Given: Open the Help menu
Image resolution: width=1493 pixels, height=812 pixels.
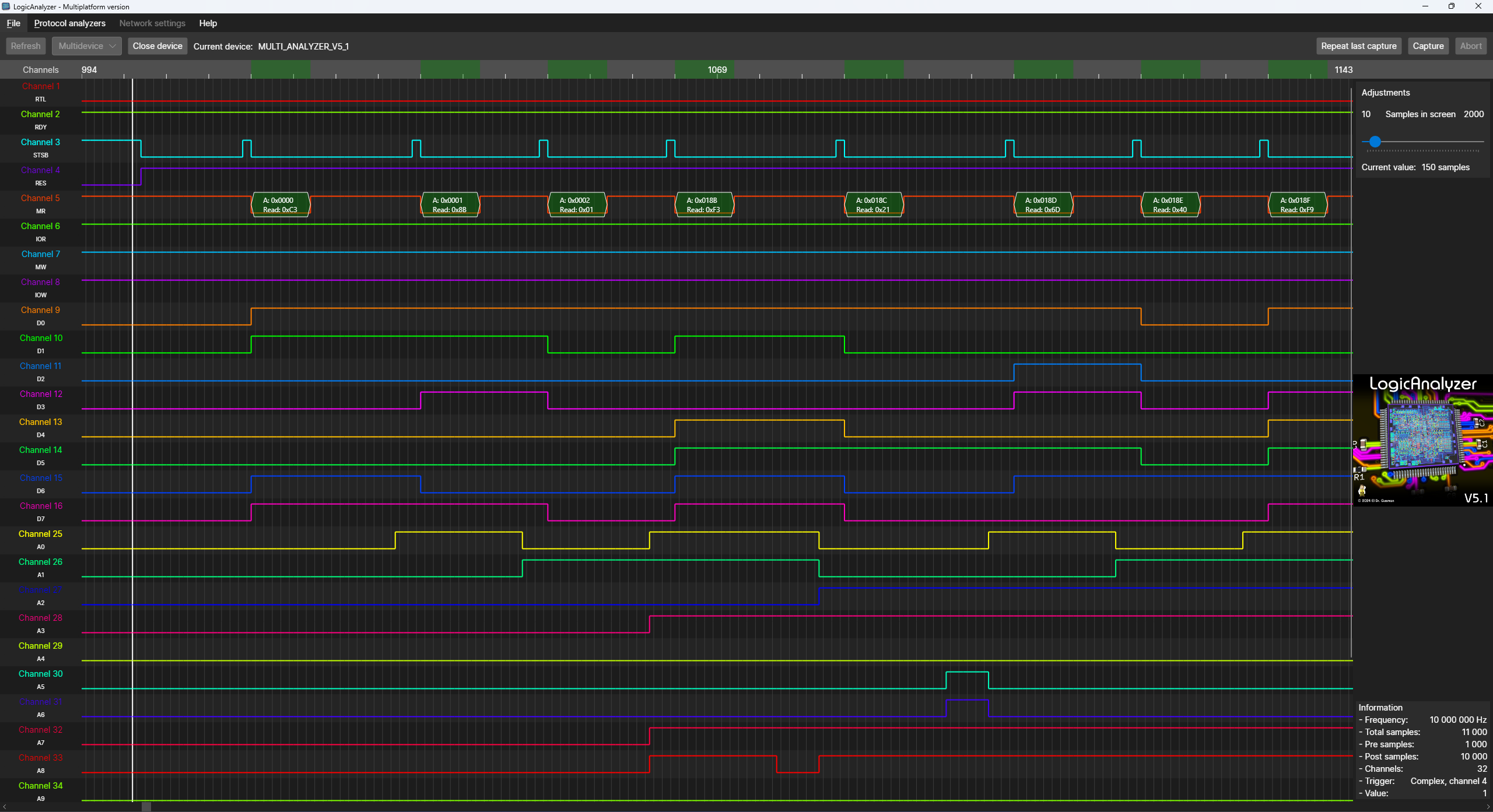Looking at the screenshot, I should pyautogui.click(x=208, y=23).
